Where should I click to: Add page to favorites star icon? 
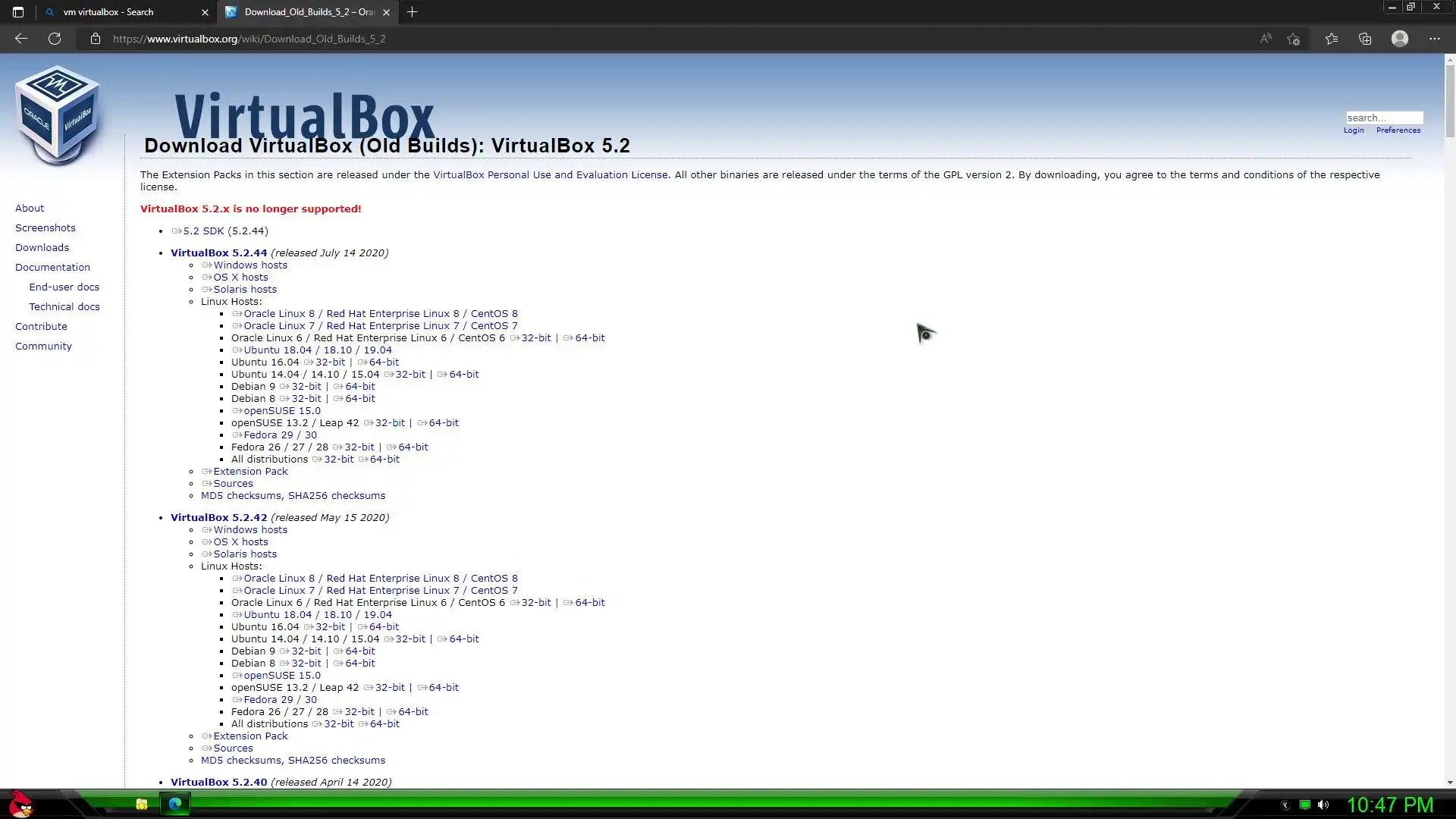point(1294,39)
